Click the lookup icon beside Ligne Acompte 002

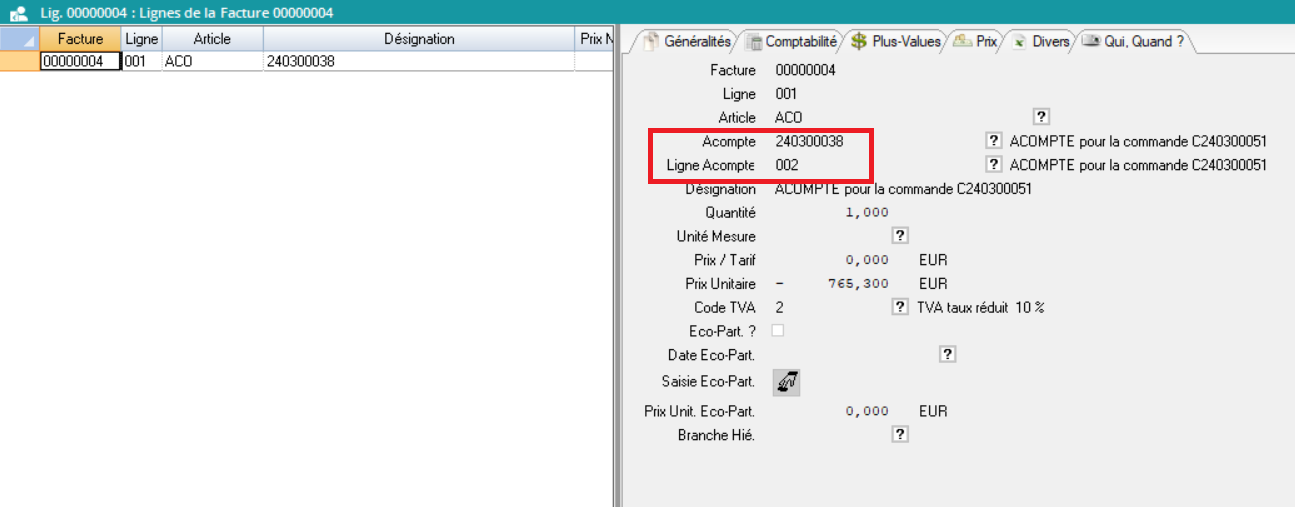994,165
